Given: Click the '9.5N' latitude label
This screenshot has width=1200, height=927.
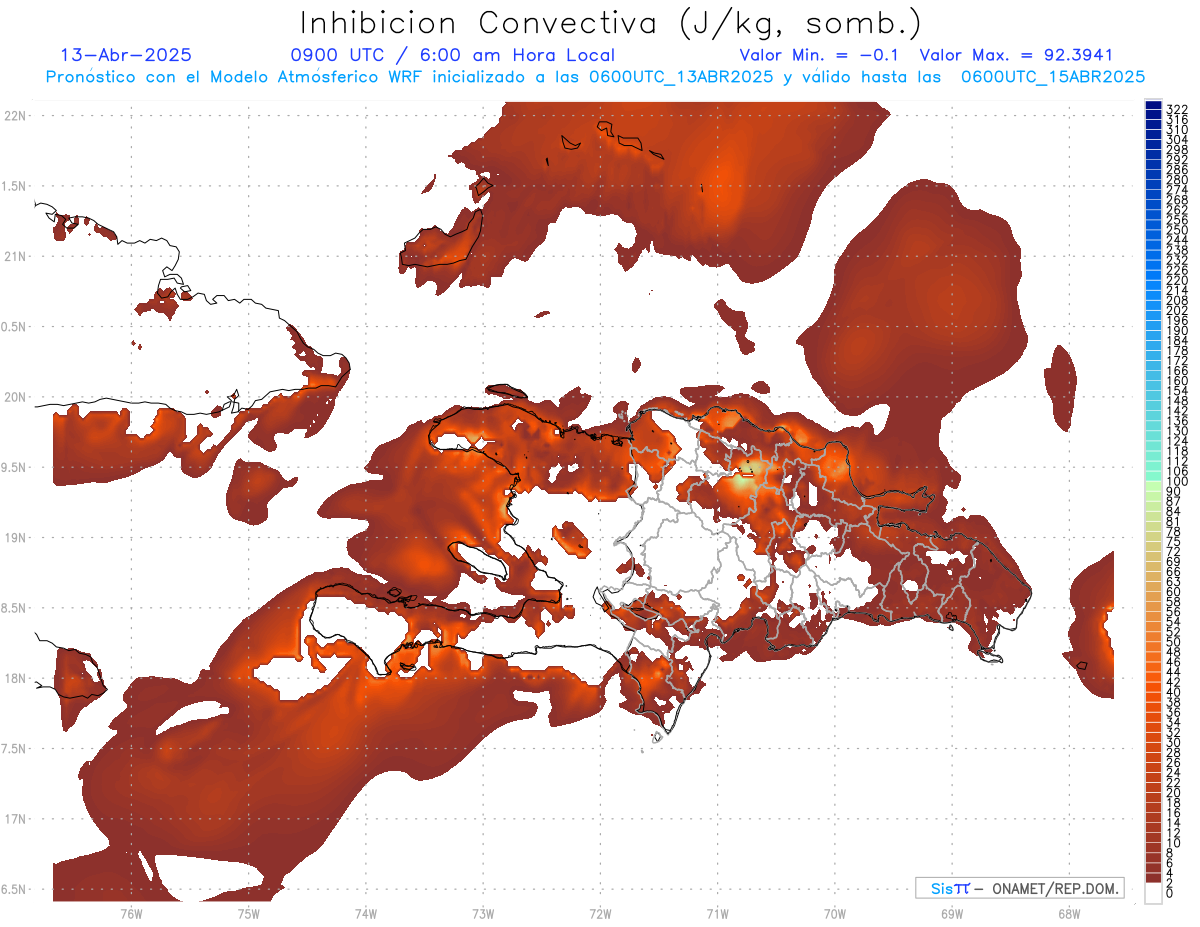Looking at the screenshot, I should 15,467.
